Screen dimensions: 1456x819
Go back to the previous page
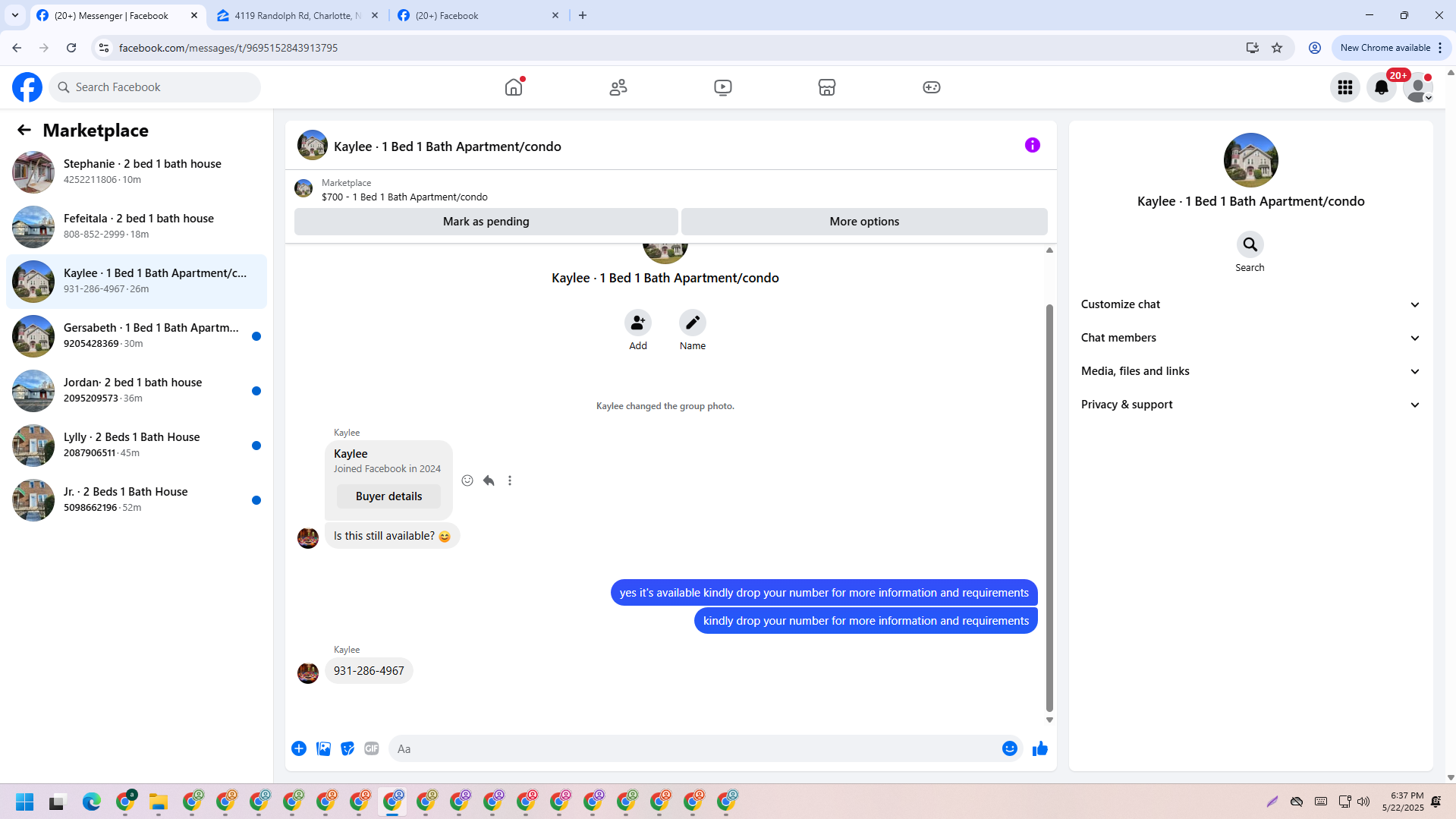pyautogui.click(x=17, y=48)
